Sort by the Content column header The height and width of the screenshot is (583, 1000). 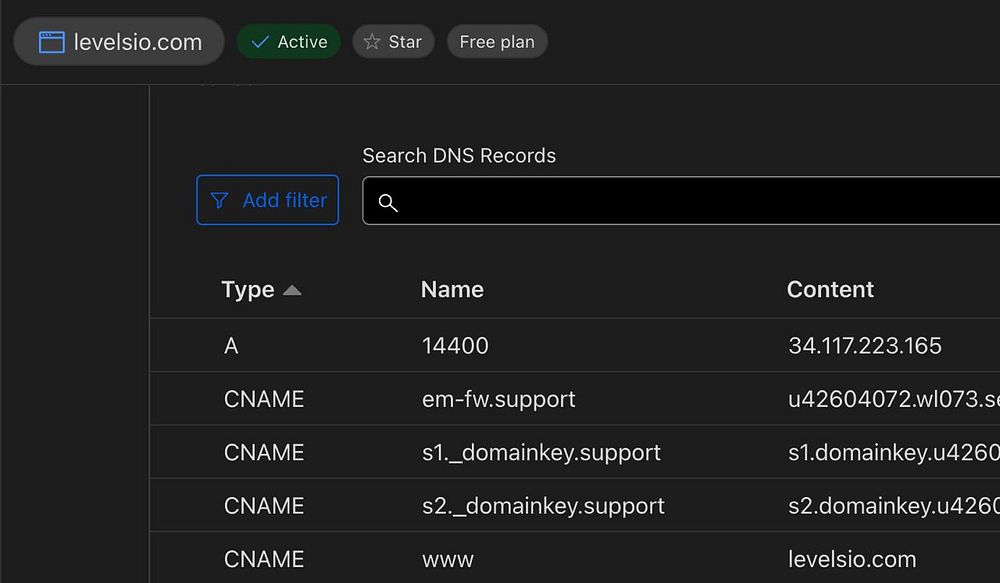point(830,290)
